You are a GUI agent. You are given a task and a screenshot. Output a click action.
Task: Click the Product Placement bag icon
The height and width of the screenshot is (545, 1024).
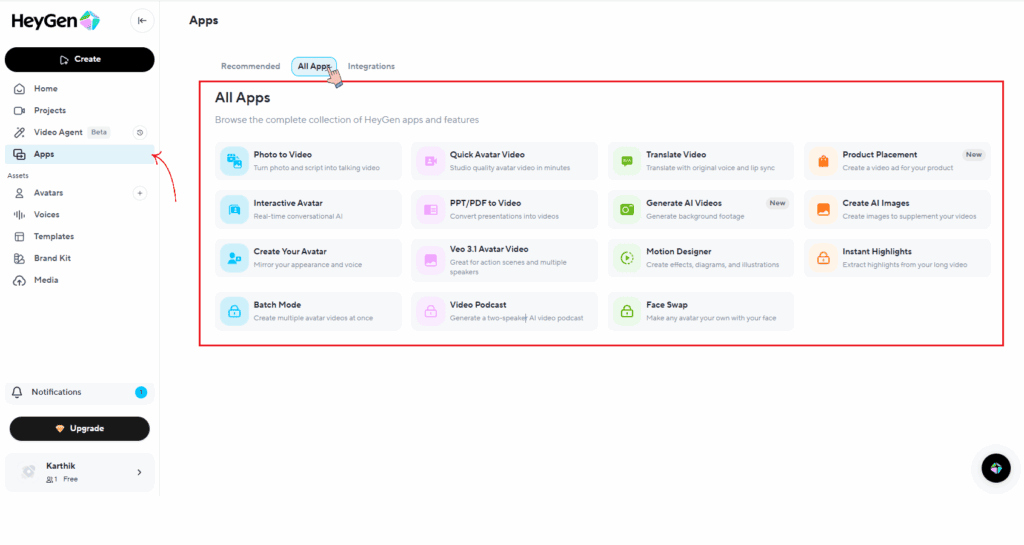(823, 161)
